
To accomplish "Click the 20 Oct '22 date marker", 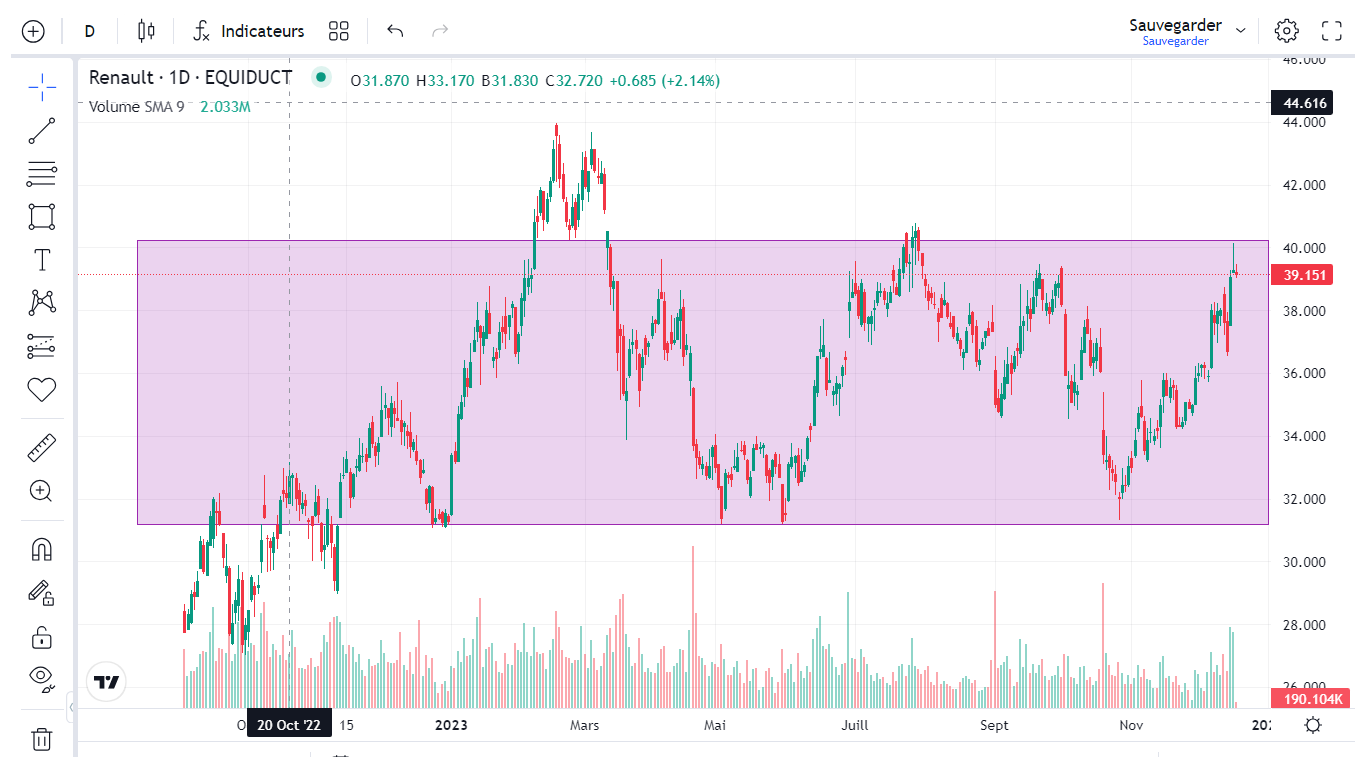I will point(288,725).
